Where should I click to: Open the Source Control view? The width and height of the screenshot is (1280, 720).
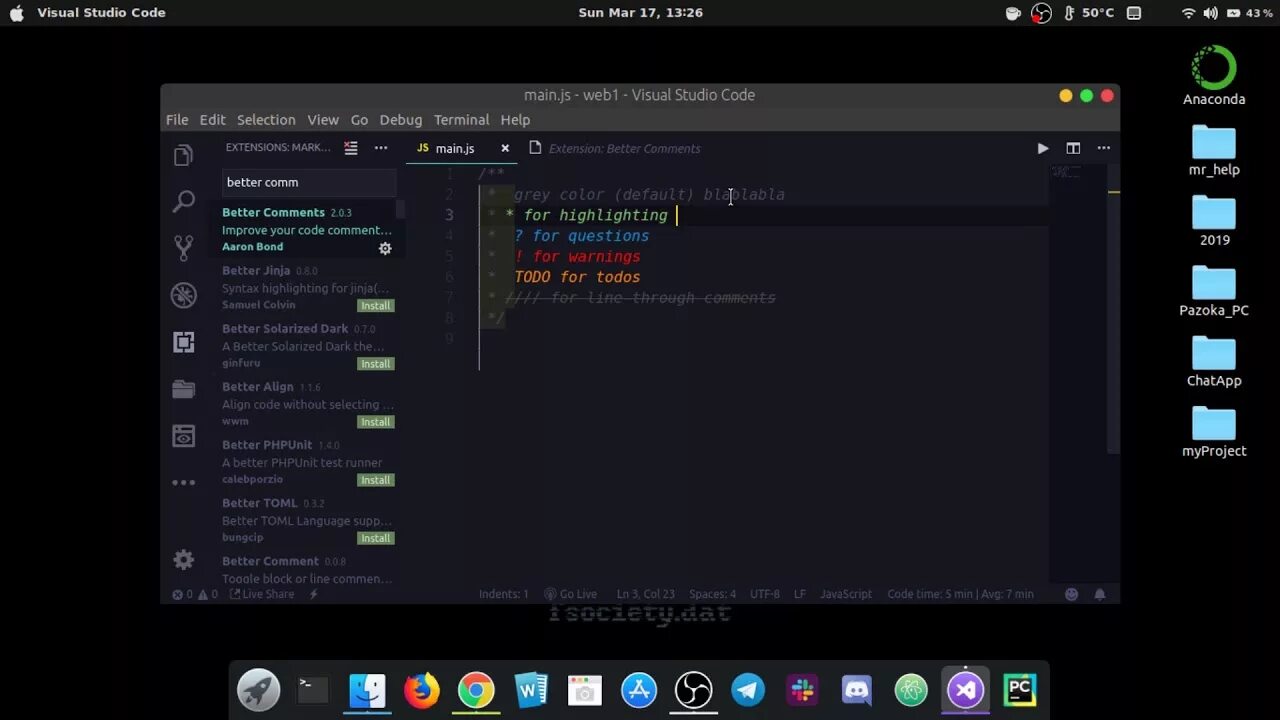point(183,248)
